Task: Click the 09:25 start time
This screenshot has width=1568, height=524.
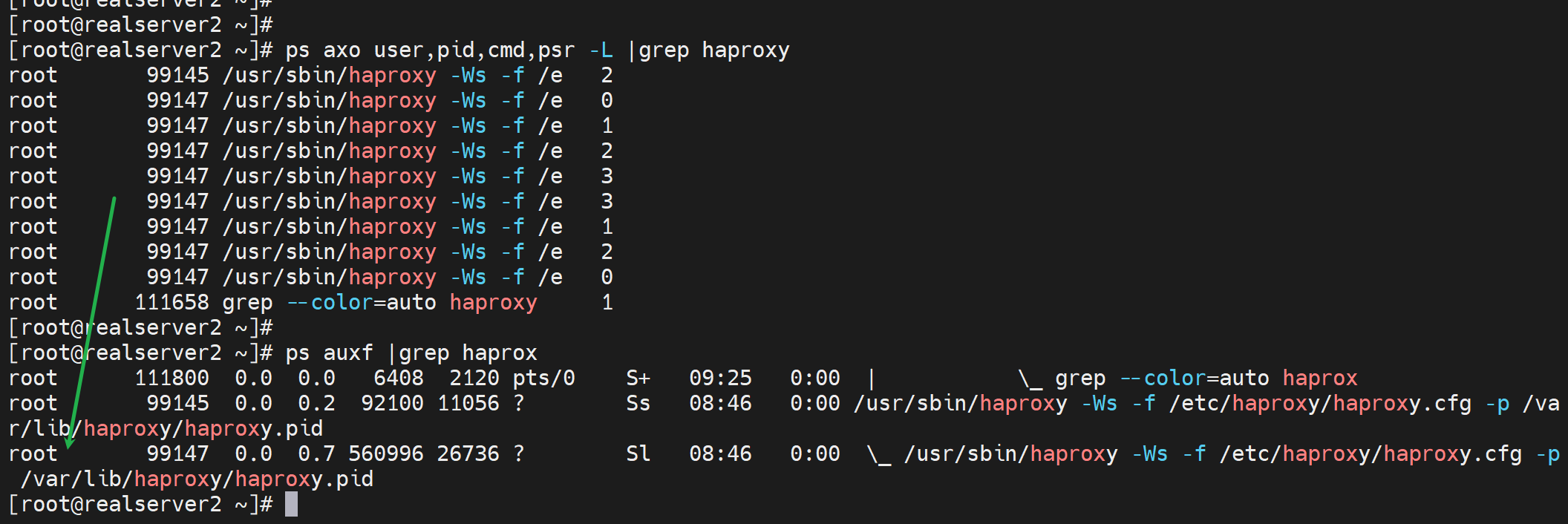Action: click(719, 378)
